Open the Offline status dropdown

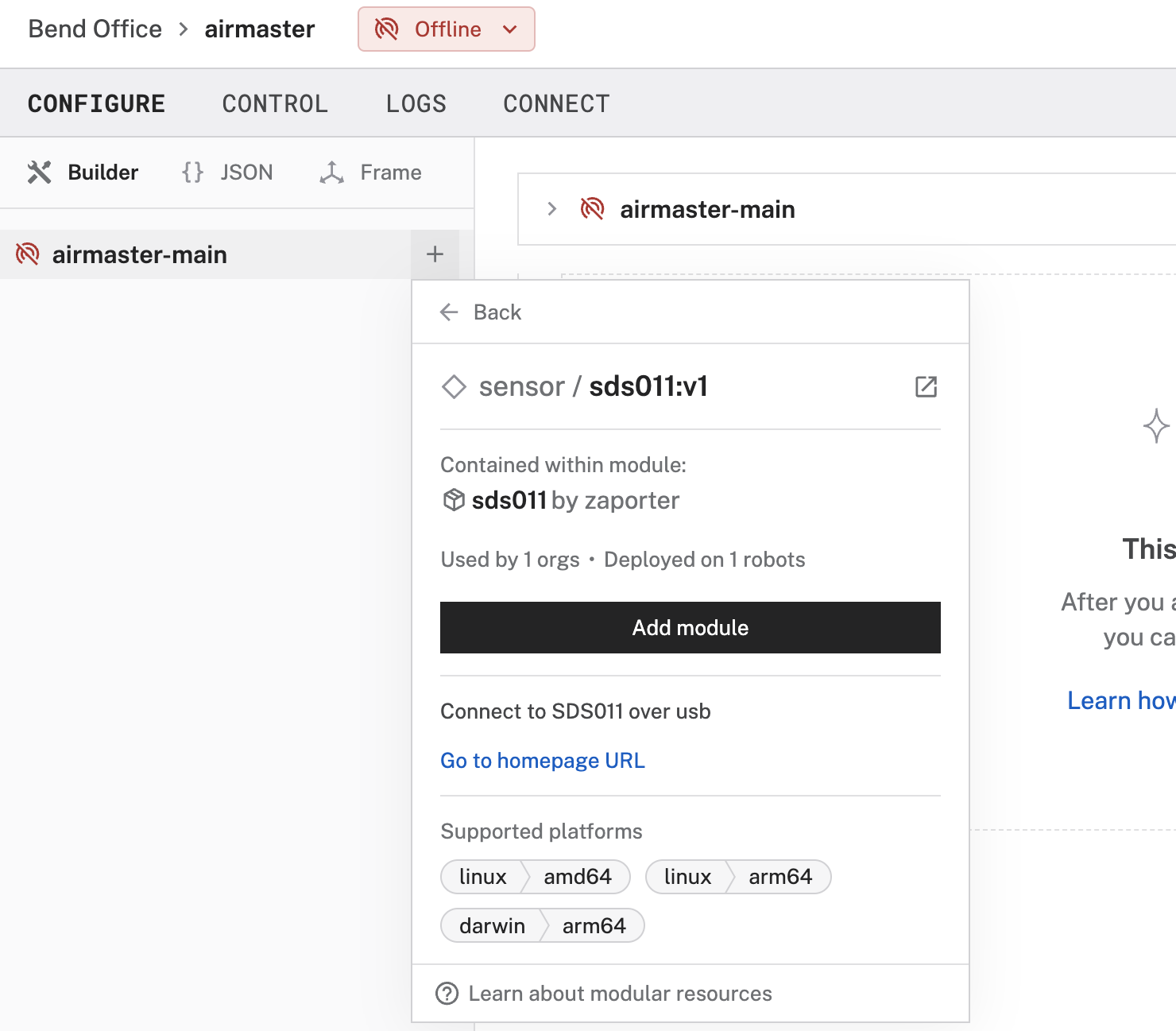(x=446, y=29)
